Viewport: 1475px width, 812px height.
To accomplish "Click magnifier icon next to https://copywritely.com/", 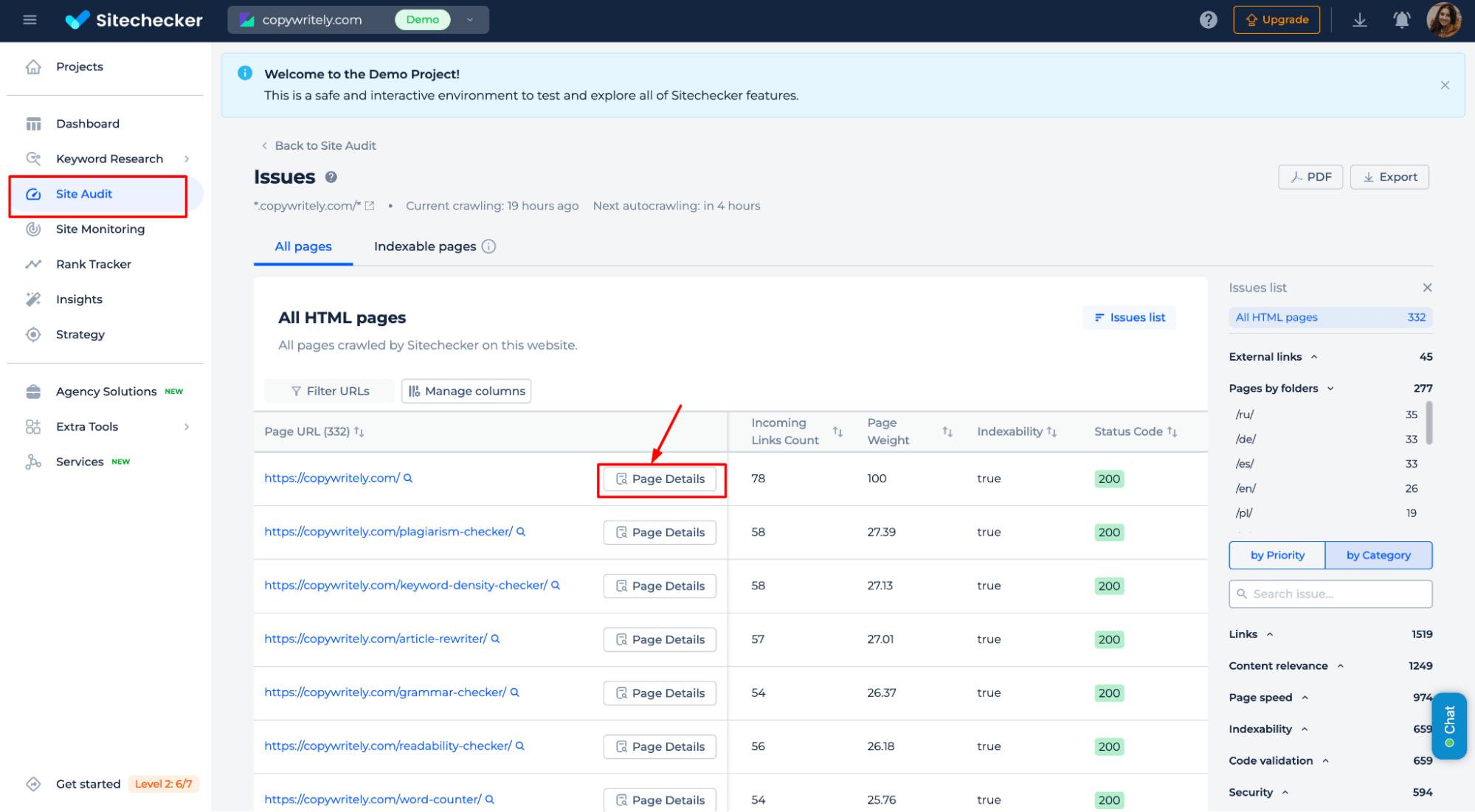I will [408, 478].
